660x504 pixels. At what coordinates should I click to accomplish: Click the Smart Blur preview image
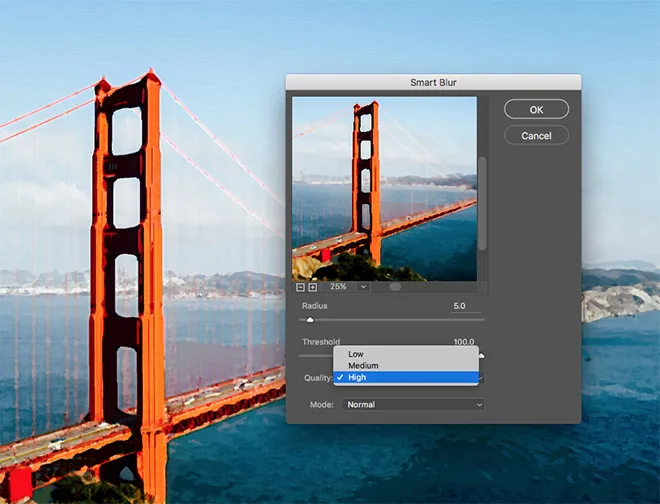[384, 187]
